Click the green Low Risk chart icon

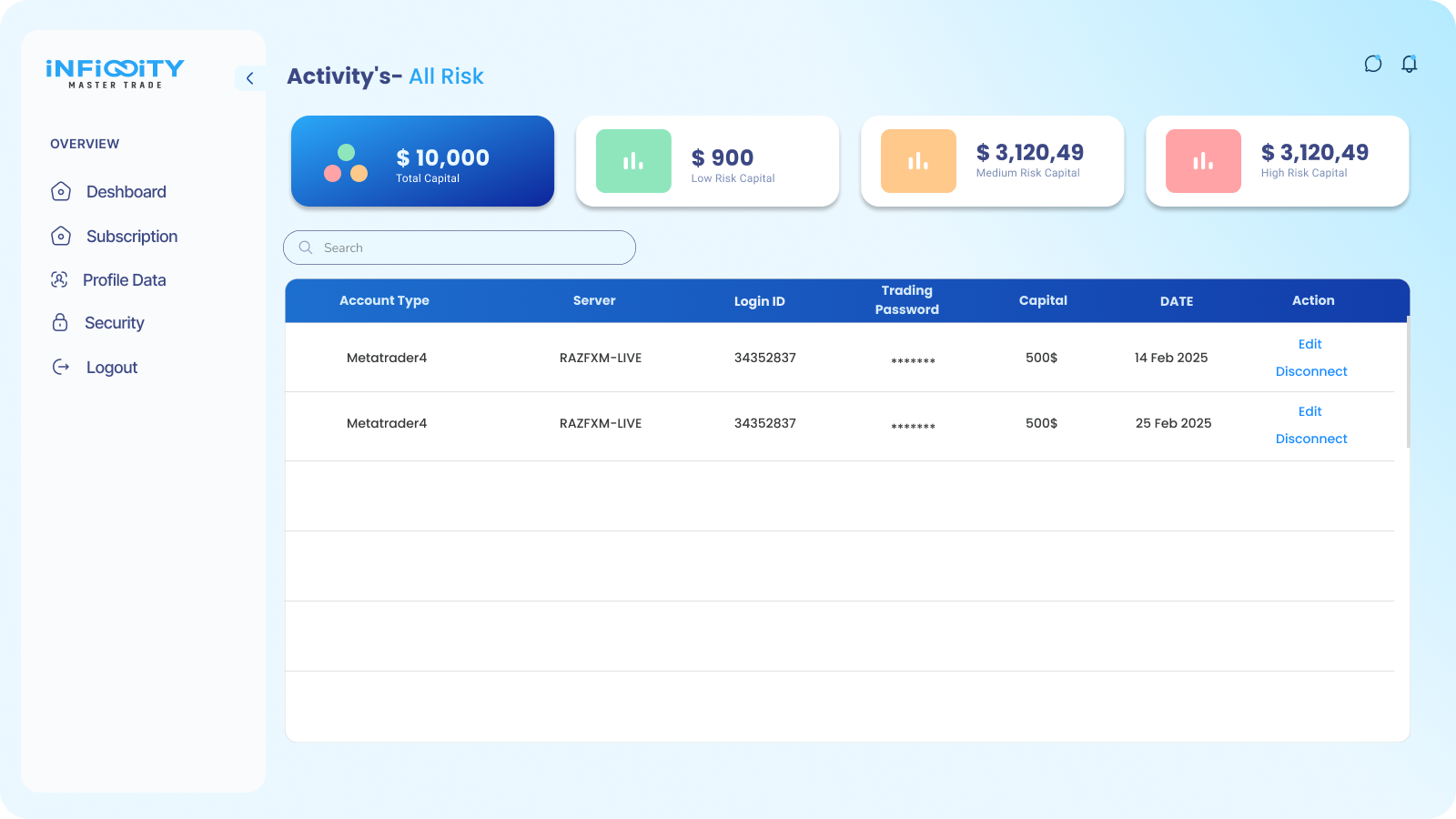pos(633,161)
